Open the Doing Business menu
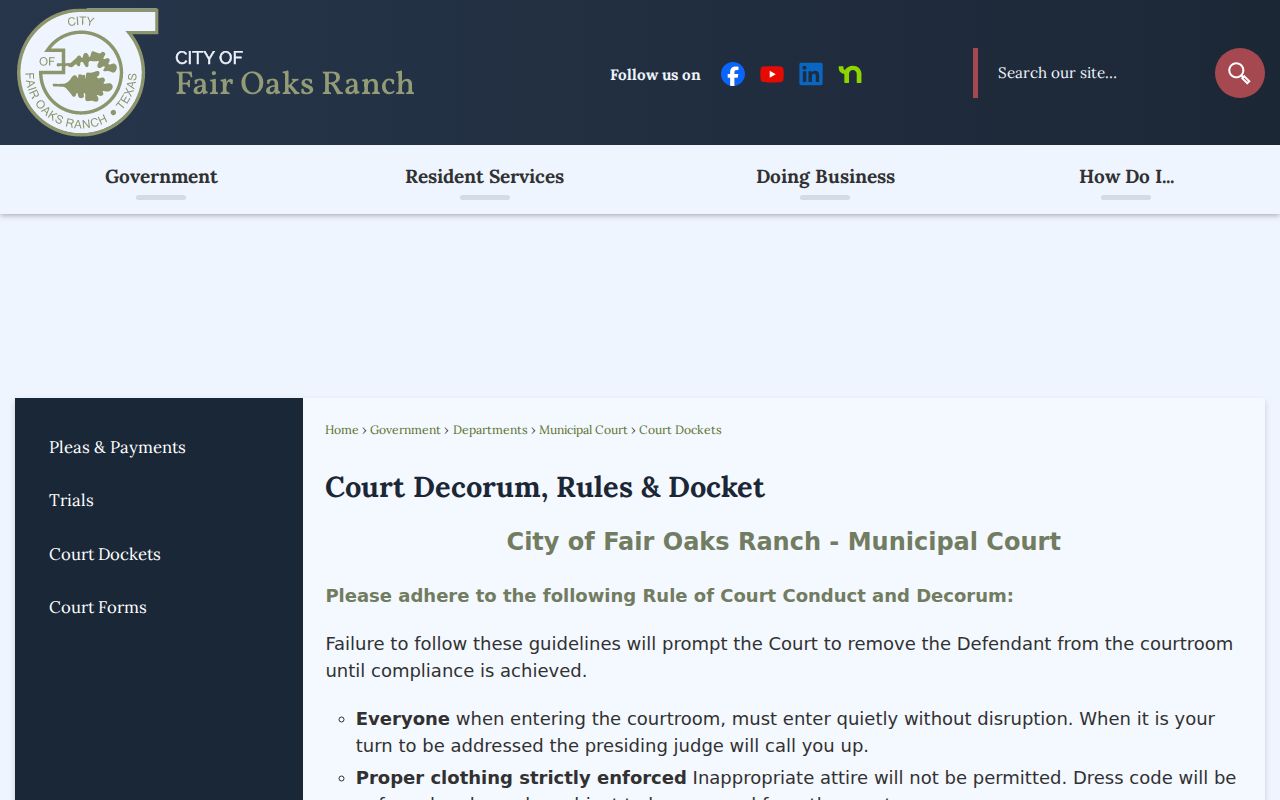 pos(825,177)
